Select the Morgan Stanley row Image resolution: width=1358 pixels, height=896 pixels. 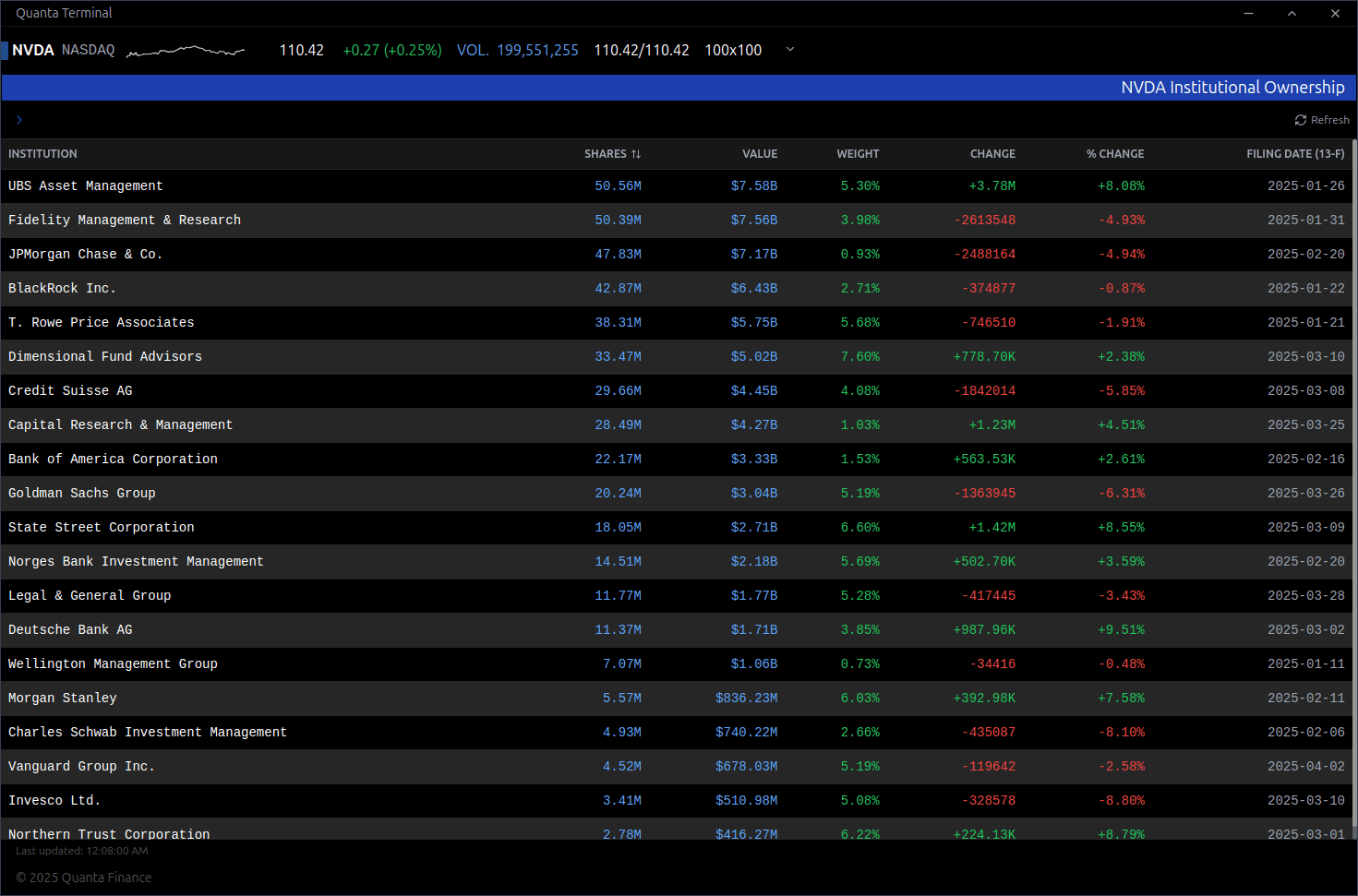(x=677, y=699)
